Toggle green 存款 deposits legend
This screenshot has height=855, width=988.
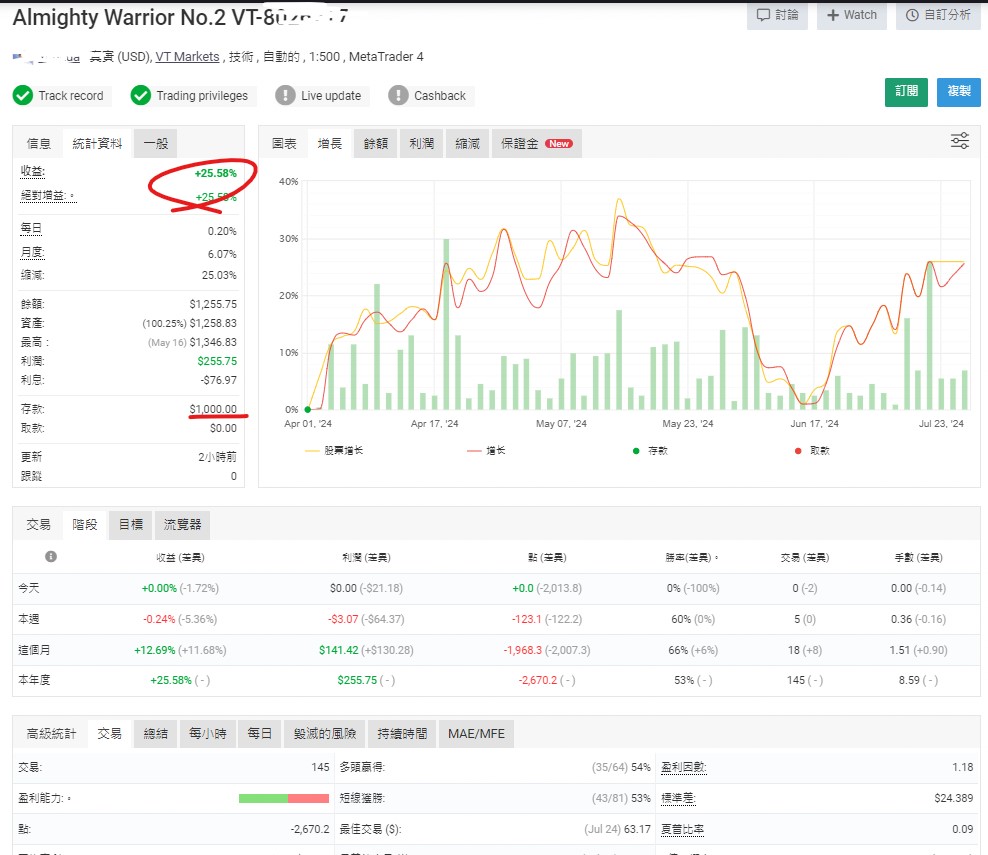click(x=650, y=450)
